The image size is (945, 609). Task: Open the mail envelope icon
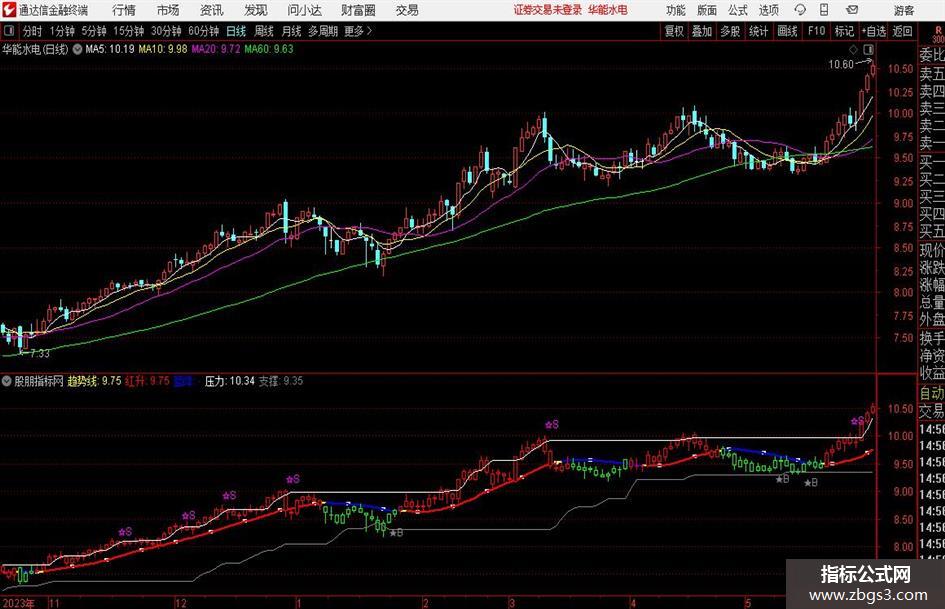click(x=852, y=10)
